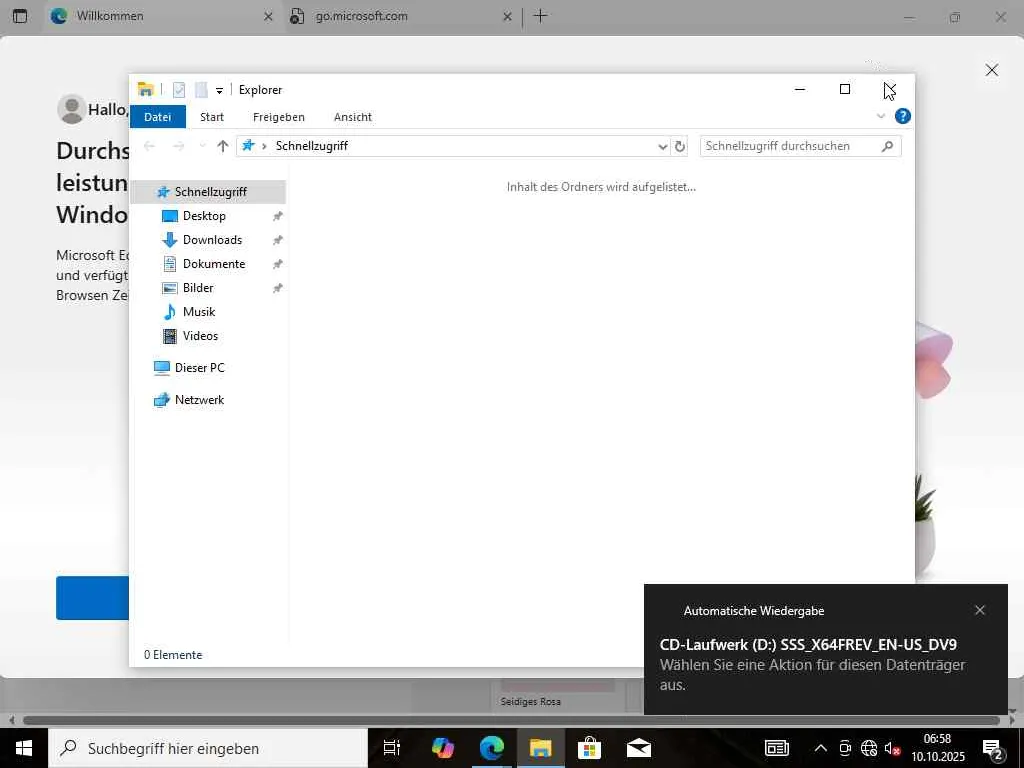Click the Schnellzugriff breadcrumb in address bar
The image size is (1024, 768).
(x=312, y=146)
